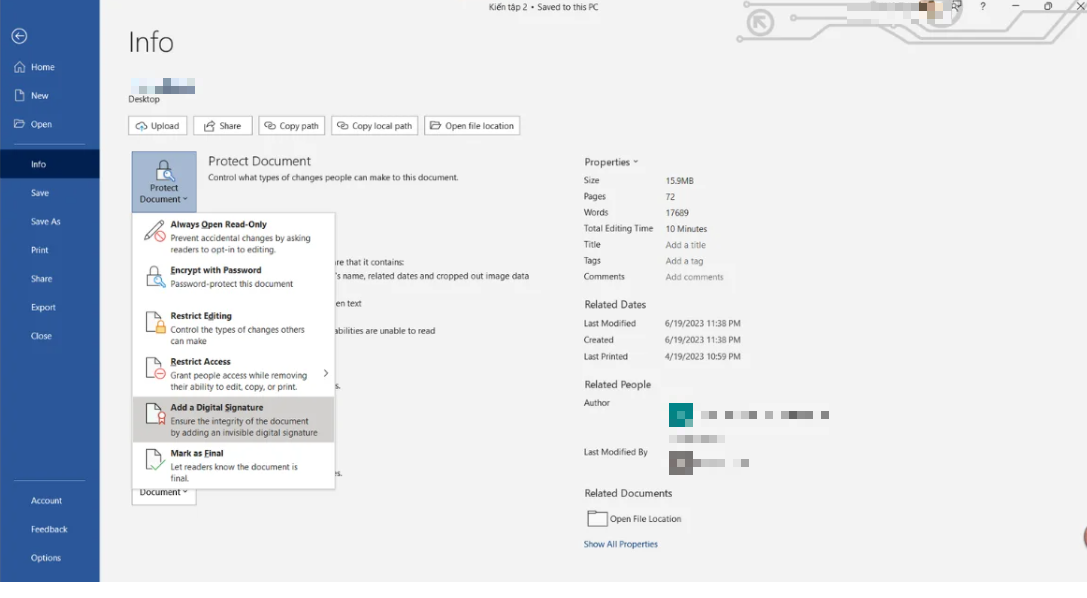The height and width of the screenshot is (598, 1087).
Task: Collapse the Protect Document dropdown button
Action: point(164,182)
